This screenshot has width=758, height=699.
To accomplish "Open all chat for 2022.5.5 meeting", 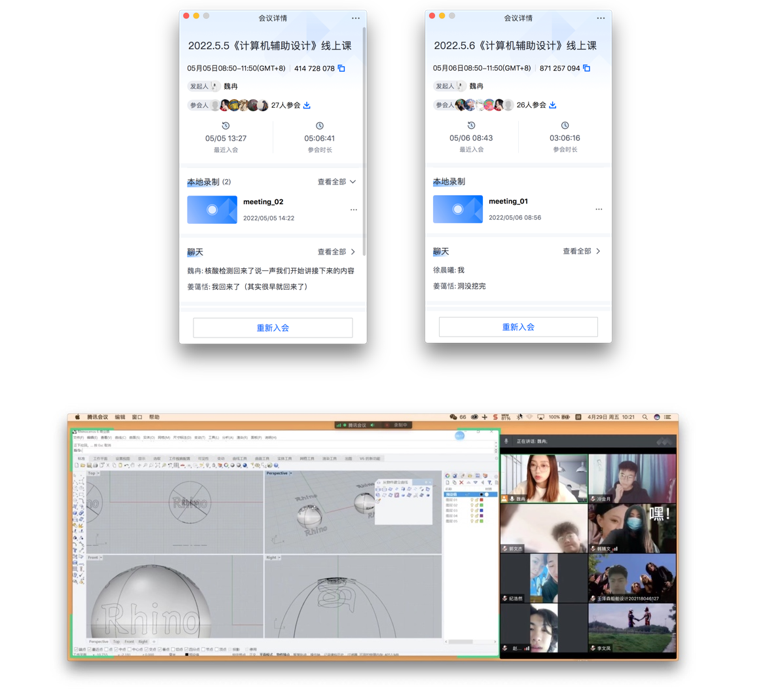I will [336, 252].
